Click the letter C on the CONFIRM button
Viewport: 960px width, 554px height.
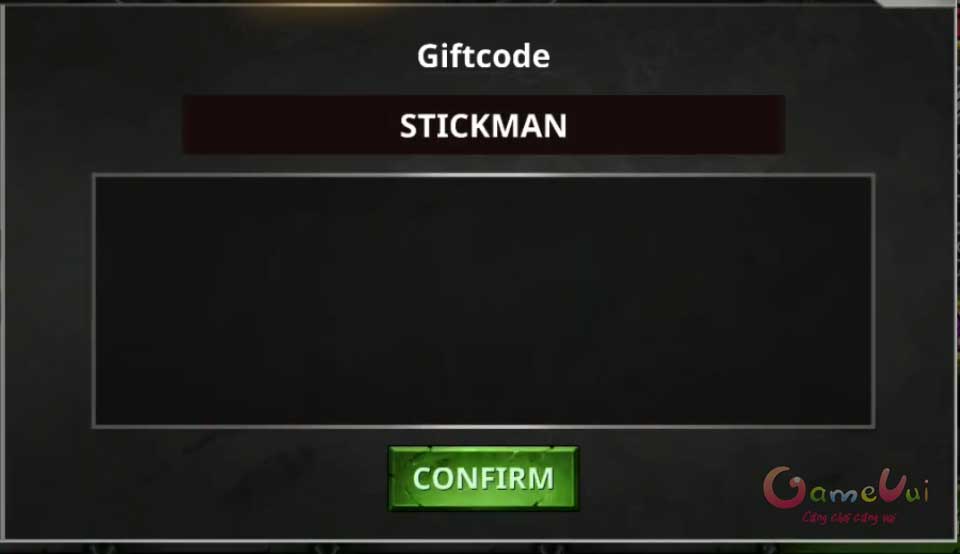point(422,479)
